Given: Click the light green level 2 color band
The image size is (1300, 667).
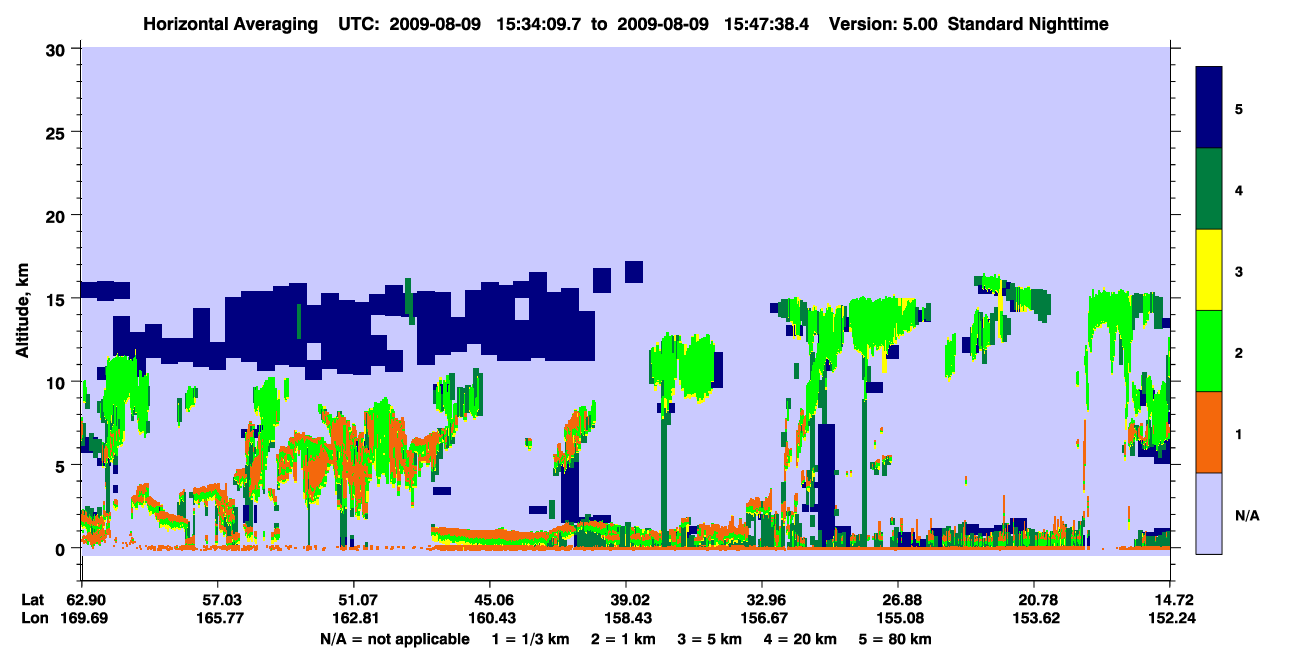Looking at the screenshot, I should pos(1209,351).
